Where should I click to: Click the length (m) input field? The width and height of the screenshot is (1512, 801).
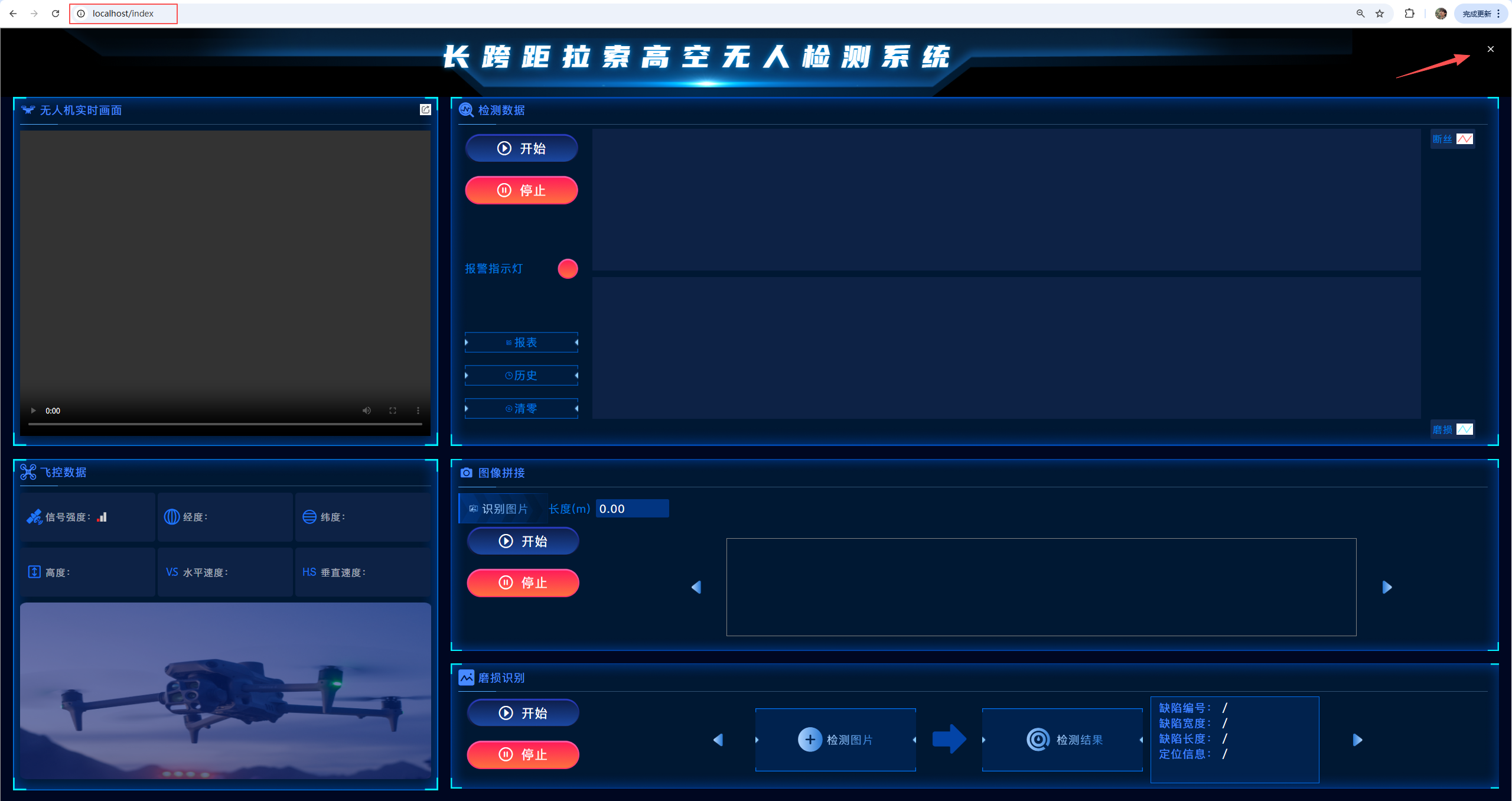(x=632, y=509)
